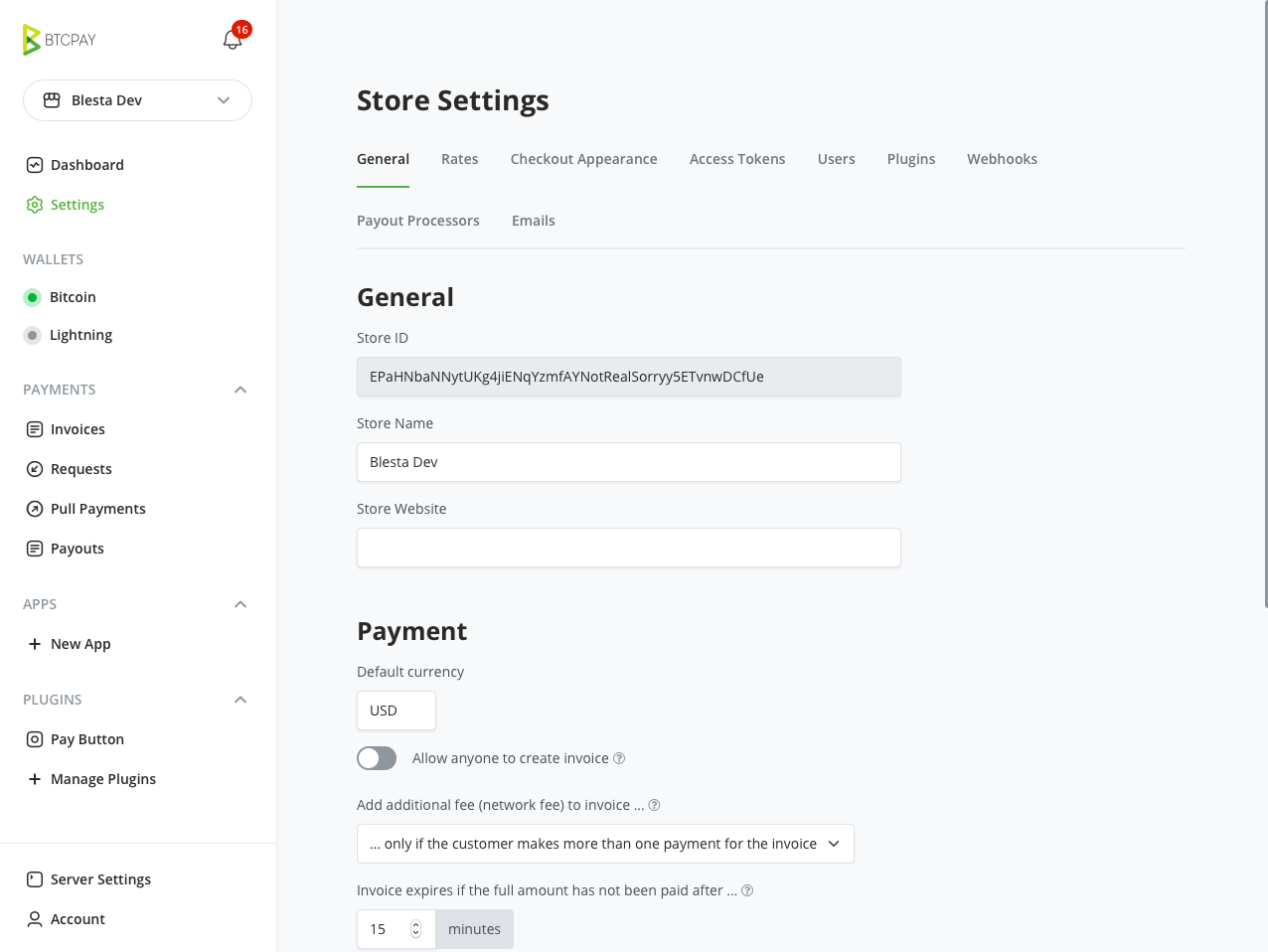1268x952 pixels.
Task: Switch to the Checkout Appearance tab
Action: click(583, 159)
